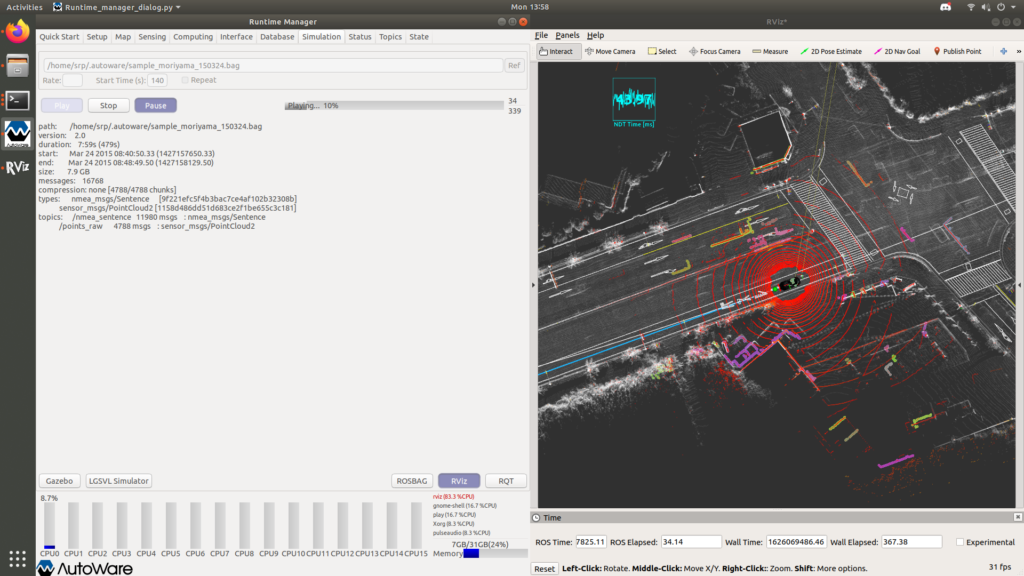Switch to the Setup tab
Image resolution: width=1024 pixels, height=576 pixels.
tap(97, 37)
